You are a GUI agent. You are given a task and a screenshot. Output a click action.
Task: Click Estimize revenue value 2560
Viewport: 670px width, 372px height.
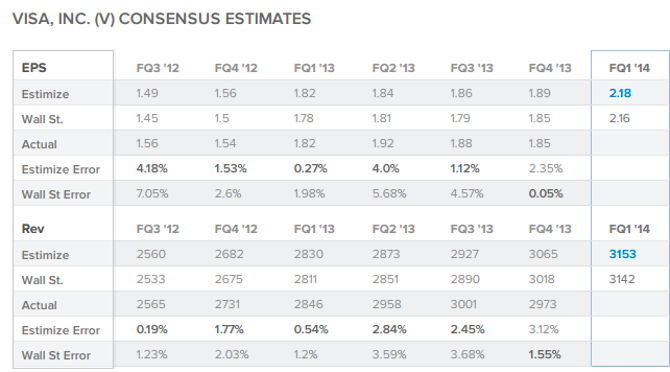151,254
